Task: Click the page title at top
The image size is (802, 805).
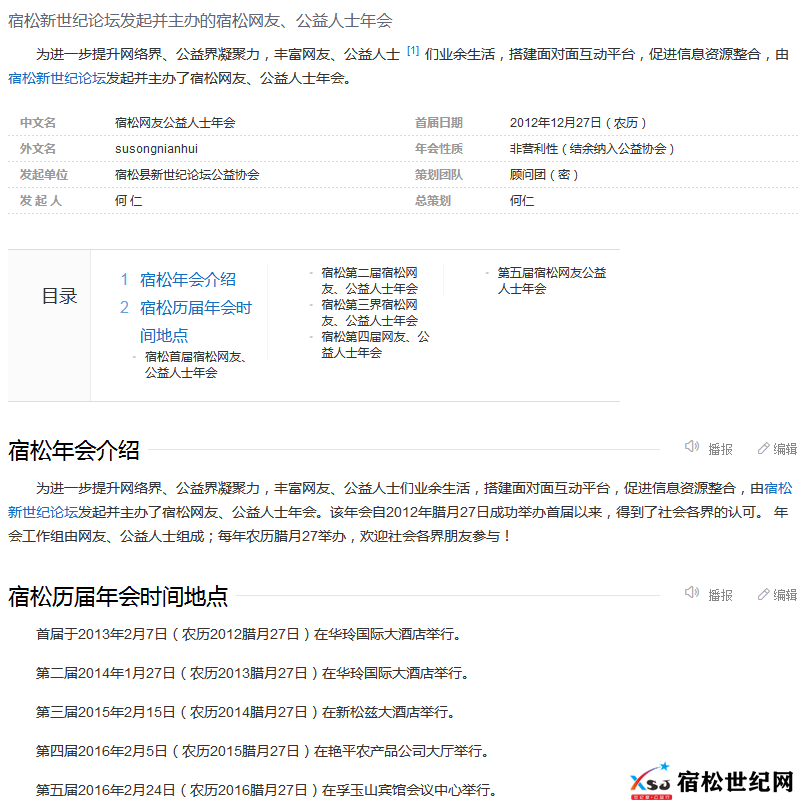Action: tap(200, 21)
